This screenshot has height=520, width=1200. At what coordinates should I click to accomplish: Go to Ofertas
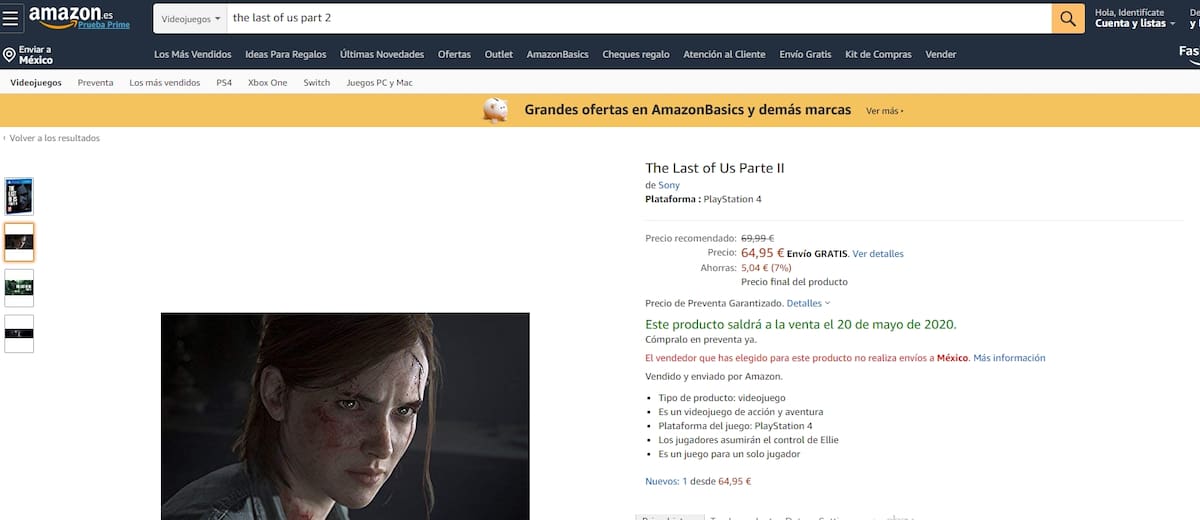click(454, 54)
